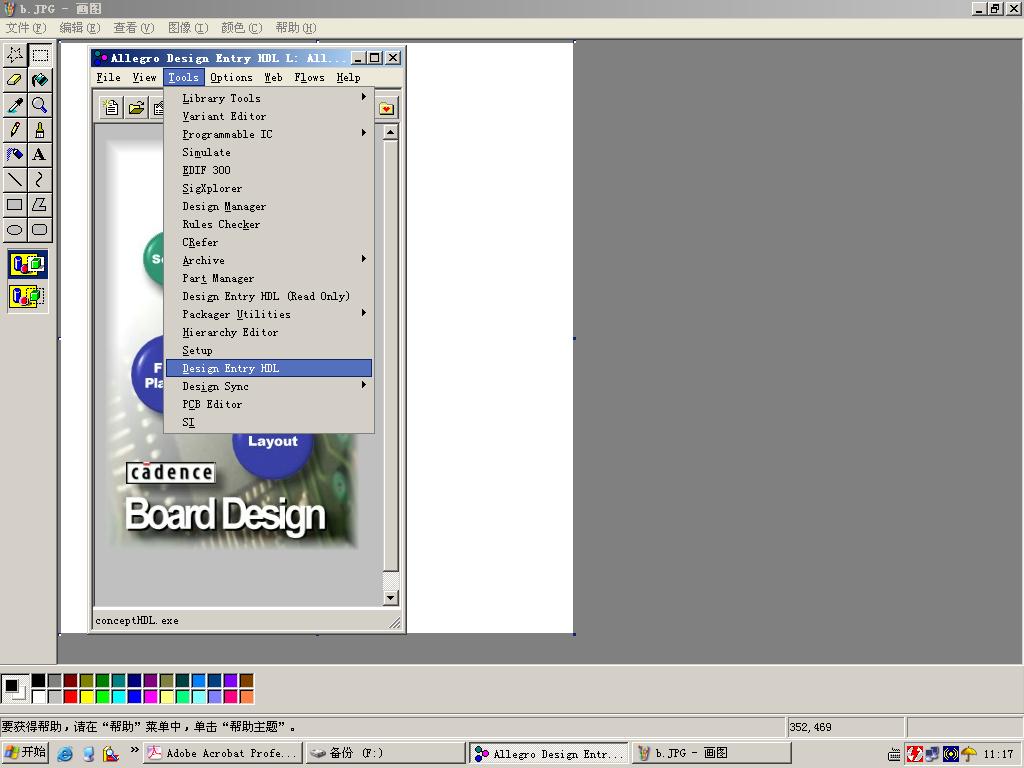
Task: Open Design Manager menu entry
Action: pos(268,206)
